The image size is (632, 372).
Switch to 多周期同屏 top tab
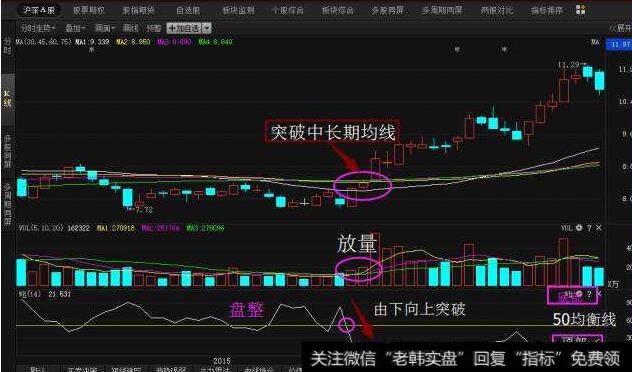pyautogui.click(x=442, y=10)
